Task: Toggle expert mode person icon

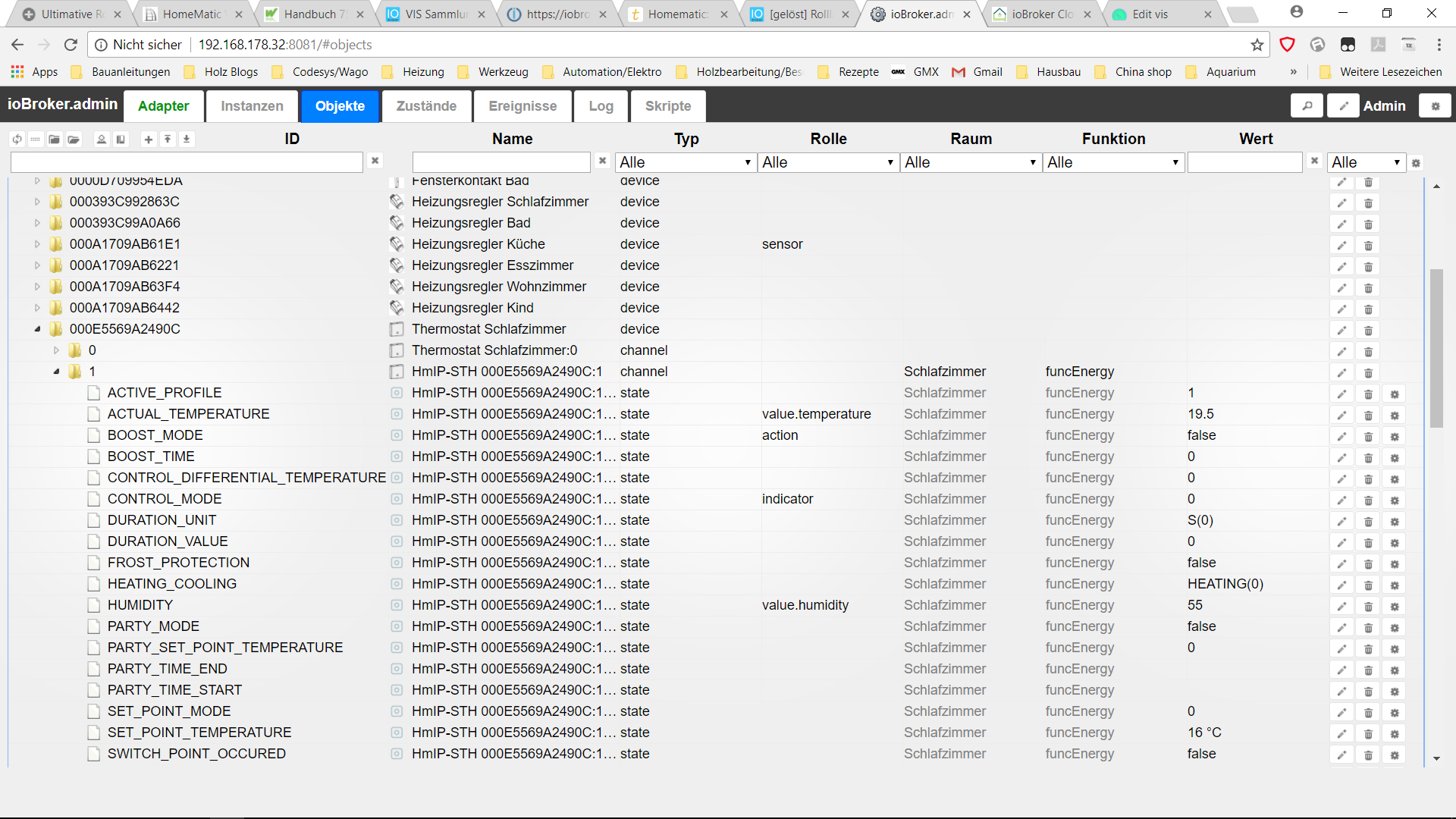Action: (102, 140)
